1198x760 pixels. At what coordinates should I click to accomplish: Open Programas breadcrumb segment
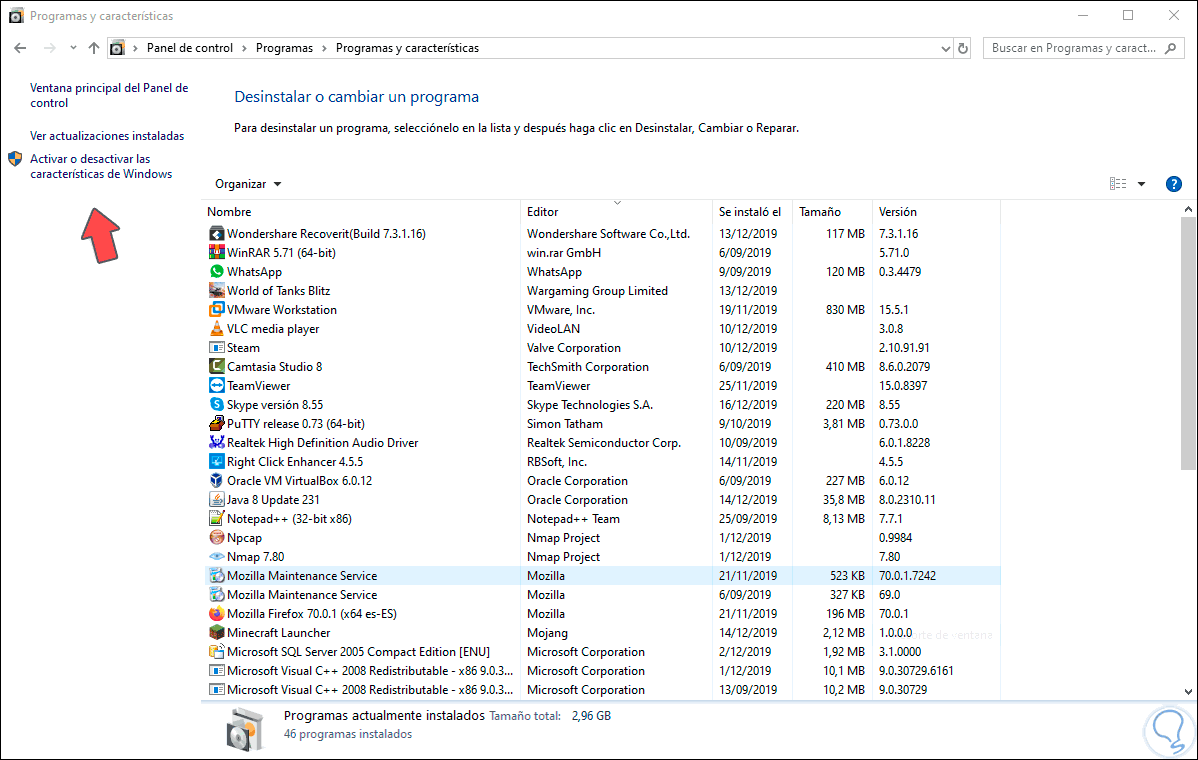pyautogui.click(x=284, y=48)
